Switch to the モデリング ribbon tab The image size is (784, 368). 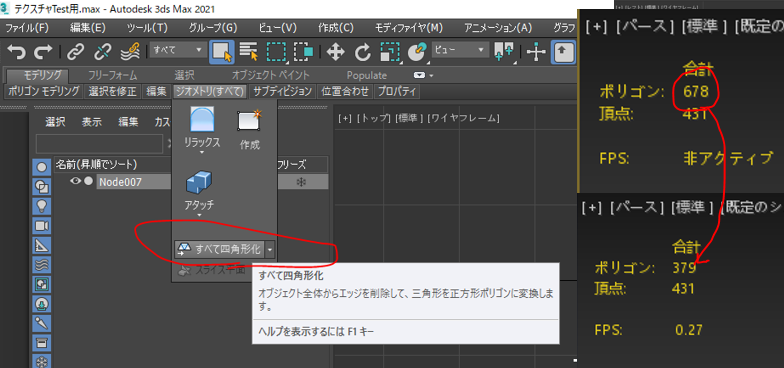pyautogui.click(x=38, y=76)
